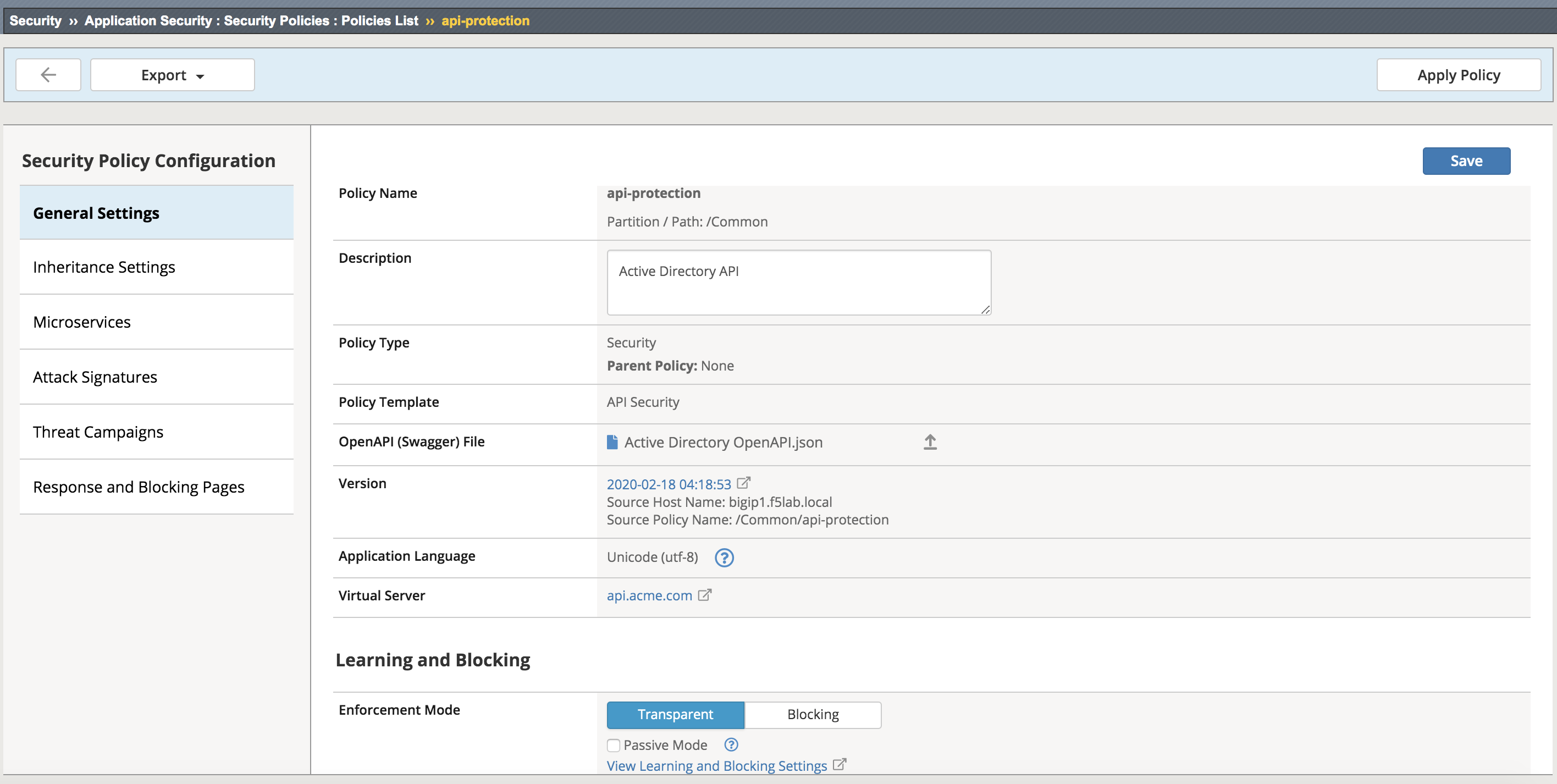Open Microservices section

(157, 322)
